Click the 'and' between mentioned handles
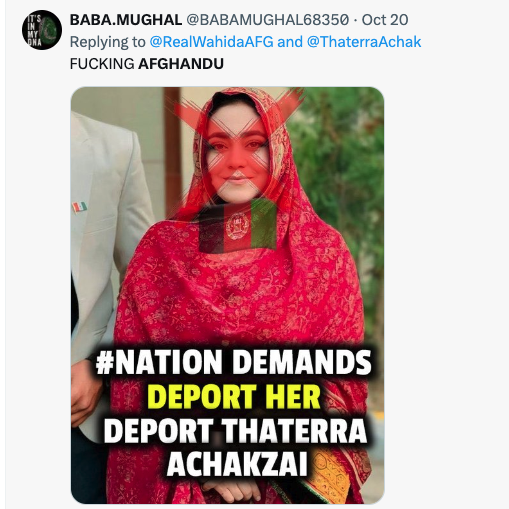This screenshot has width=509, height=509. tap(290, 42)
